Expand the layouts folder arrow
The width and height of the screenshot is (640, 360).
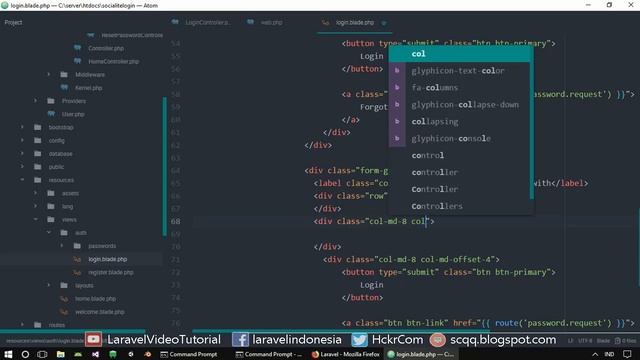click(x=49, y=285)
